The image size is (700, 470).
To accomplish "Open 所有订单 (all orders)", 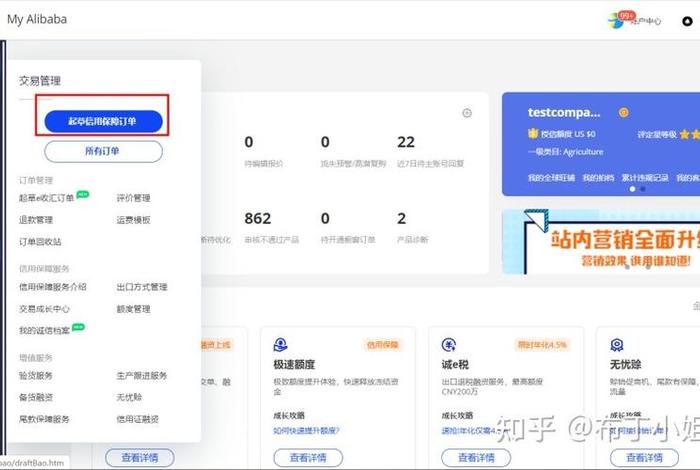I will 103,151.
